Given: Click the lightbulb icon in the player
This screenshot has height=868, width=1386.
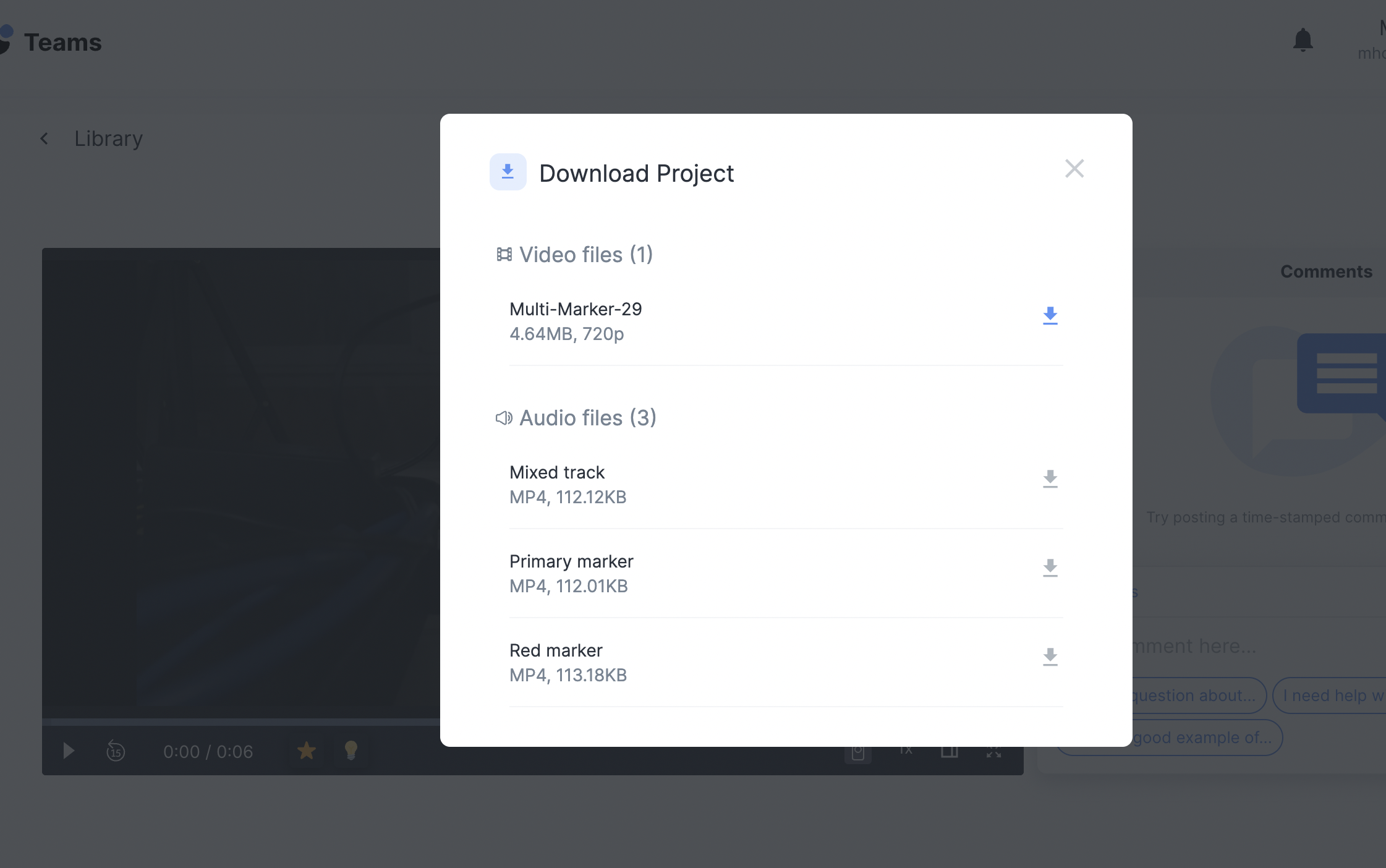Looking at the screenshot, I should point(351,751).
